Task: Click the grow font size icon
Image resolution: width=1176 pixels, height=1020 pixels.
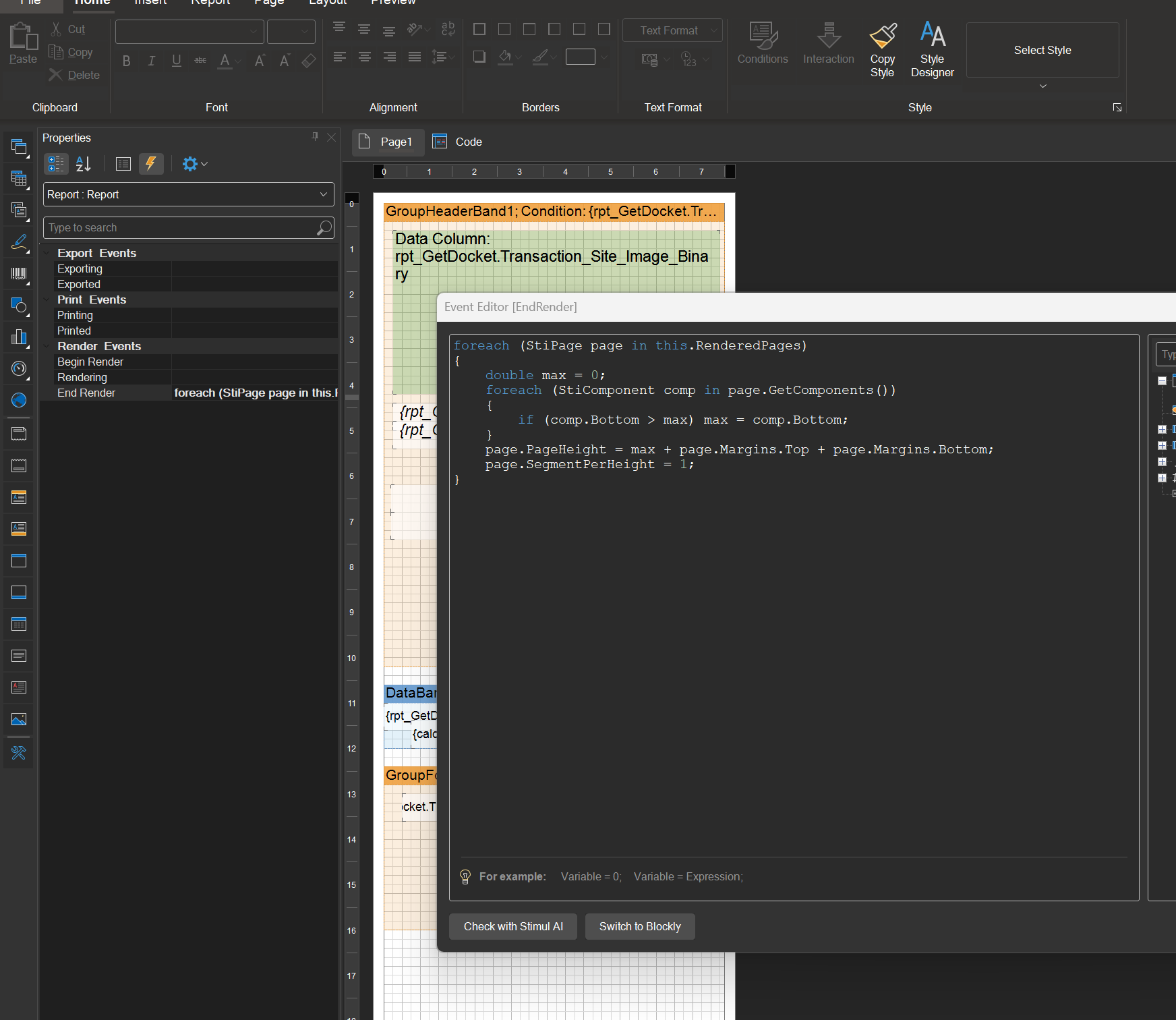Action: click(x=259, y=61)
